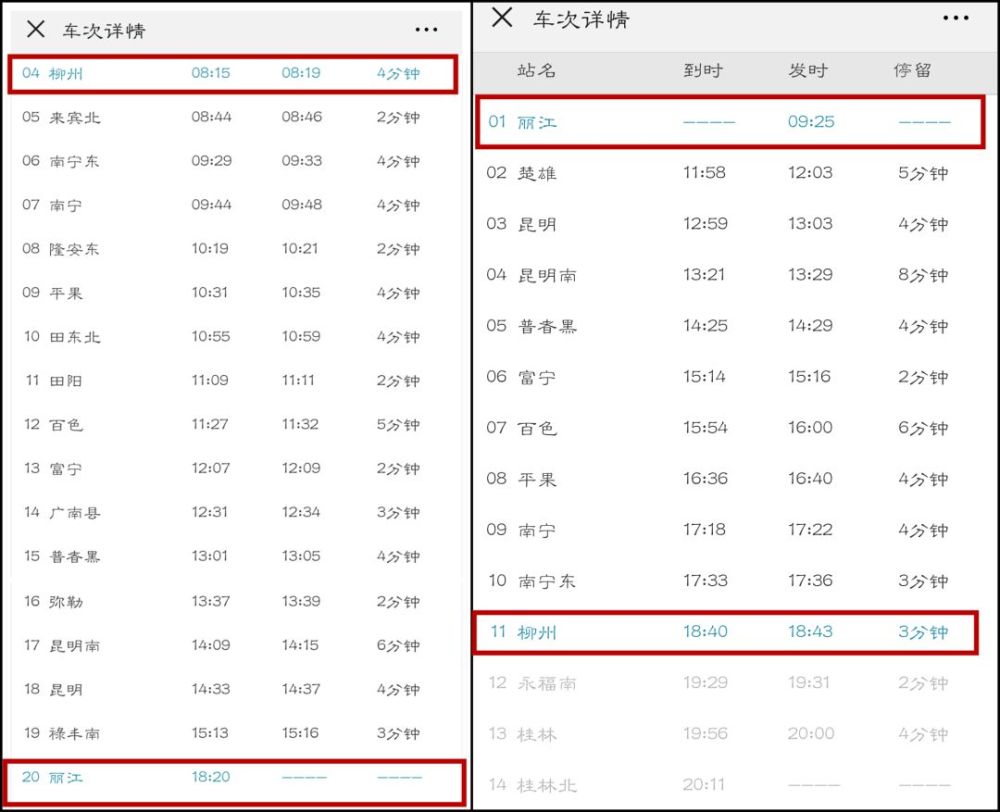
Task: Select the 20 丽江 terminal station row
Action: click(234, 780)
